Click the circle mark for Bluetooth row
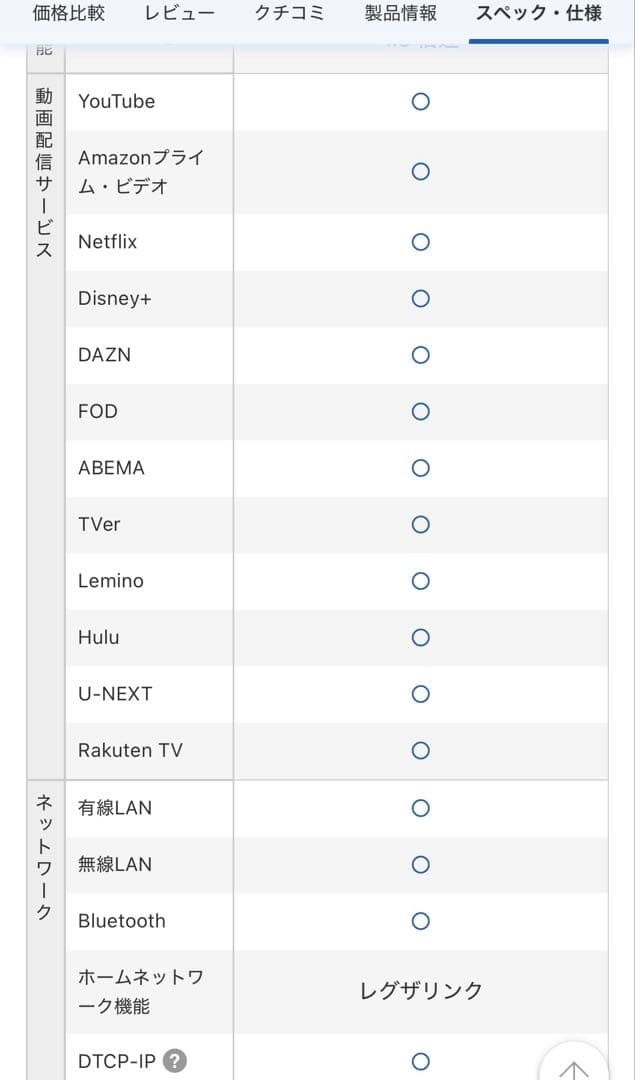 pos(421,921)
